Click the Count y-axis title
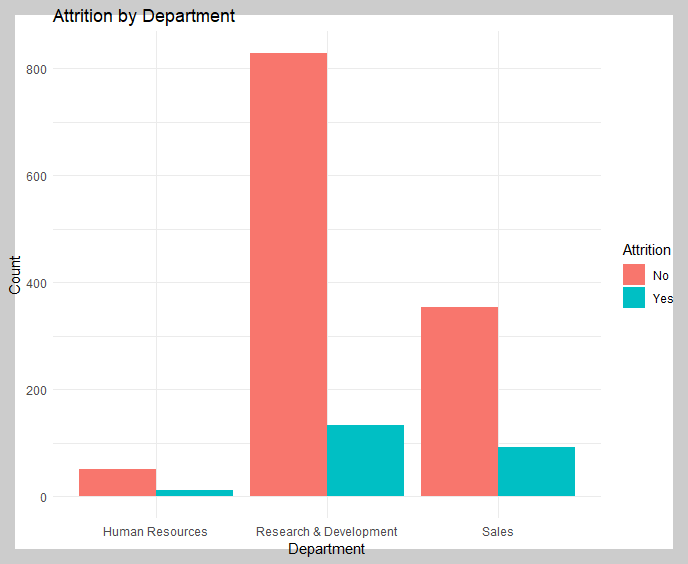 14,275
